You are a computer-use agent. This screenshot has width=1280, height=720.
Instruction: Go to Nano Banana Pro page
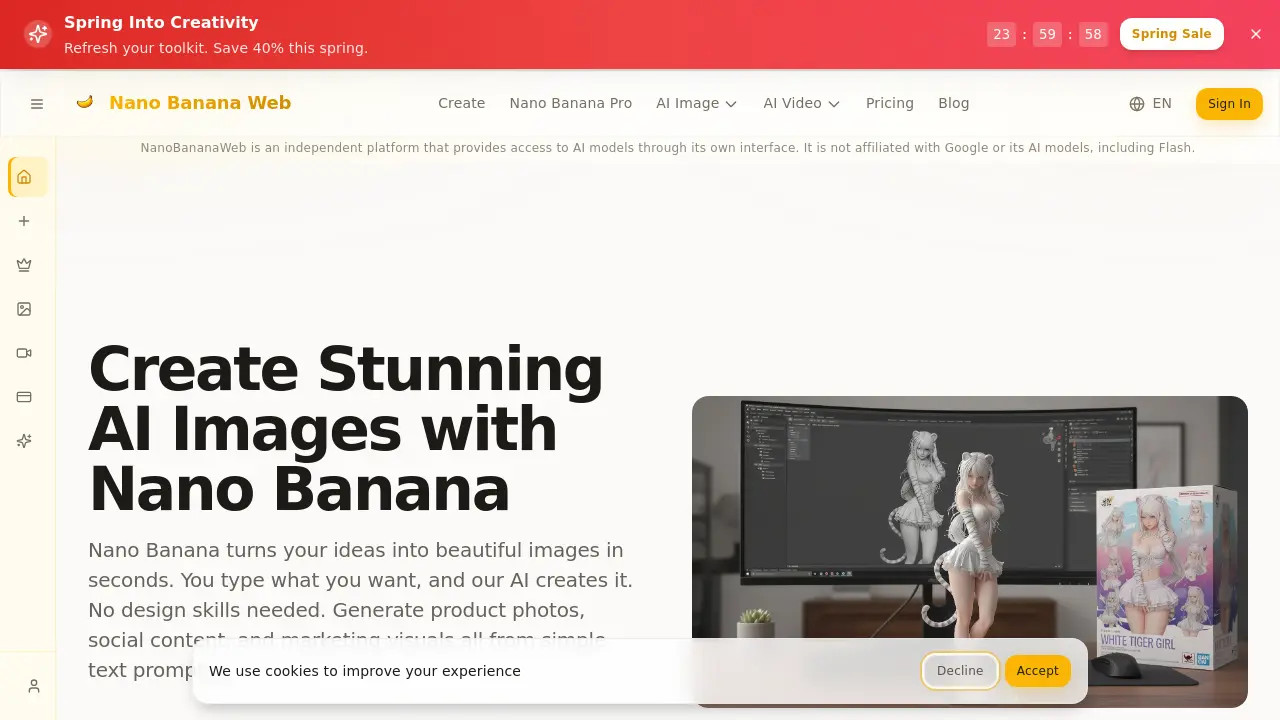571,103
